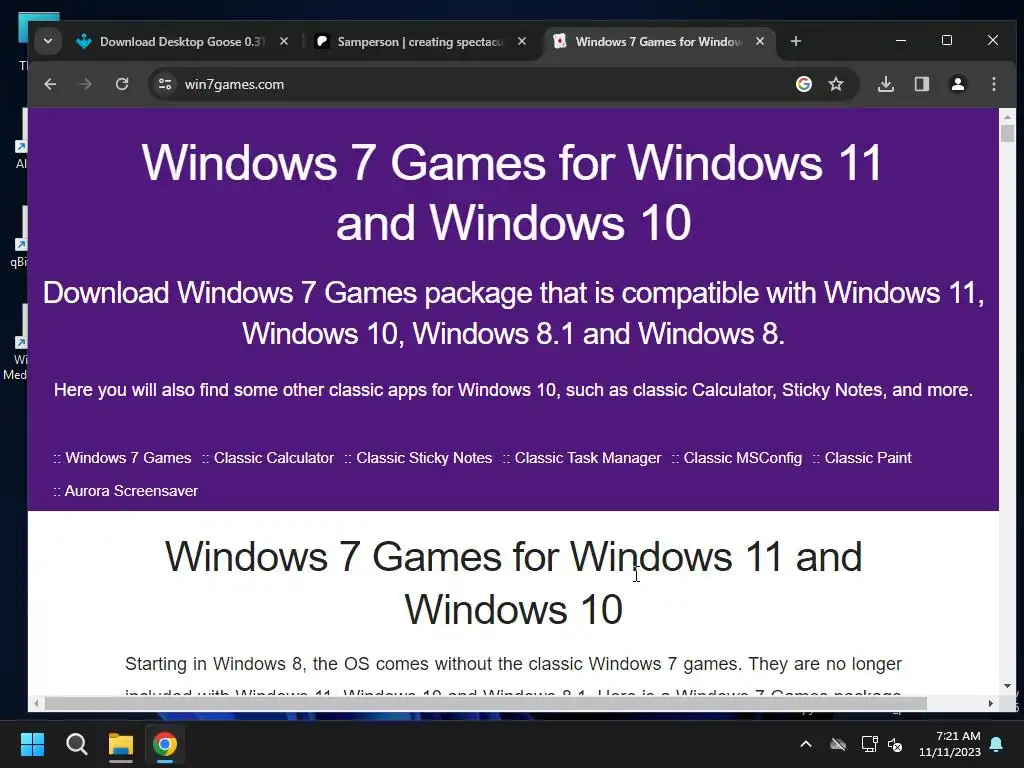Open Chrome downloads icon
1024x768 pixels.
[x=886, y=84]
